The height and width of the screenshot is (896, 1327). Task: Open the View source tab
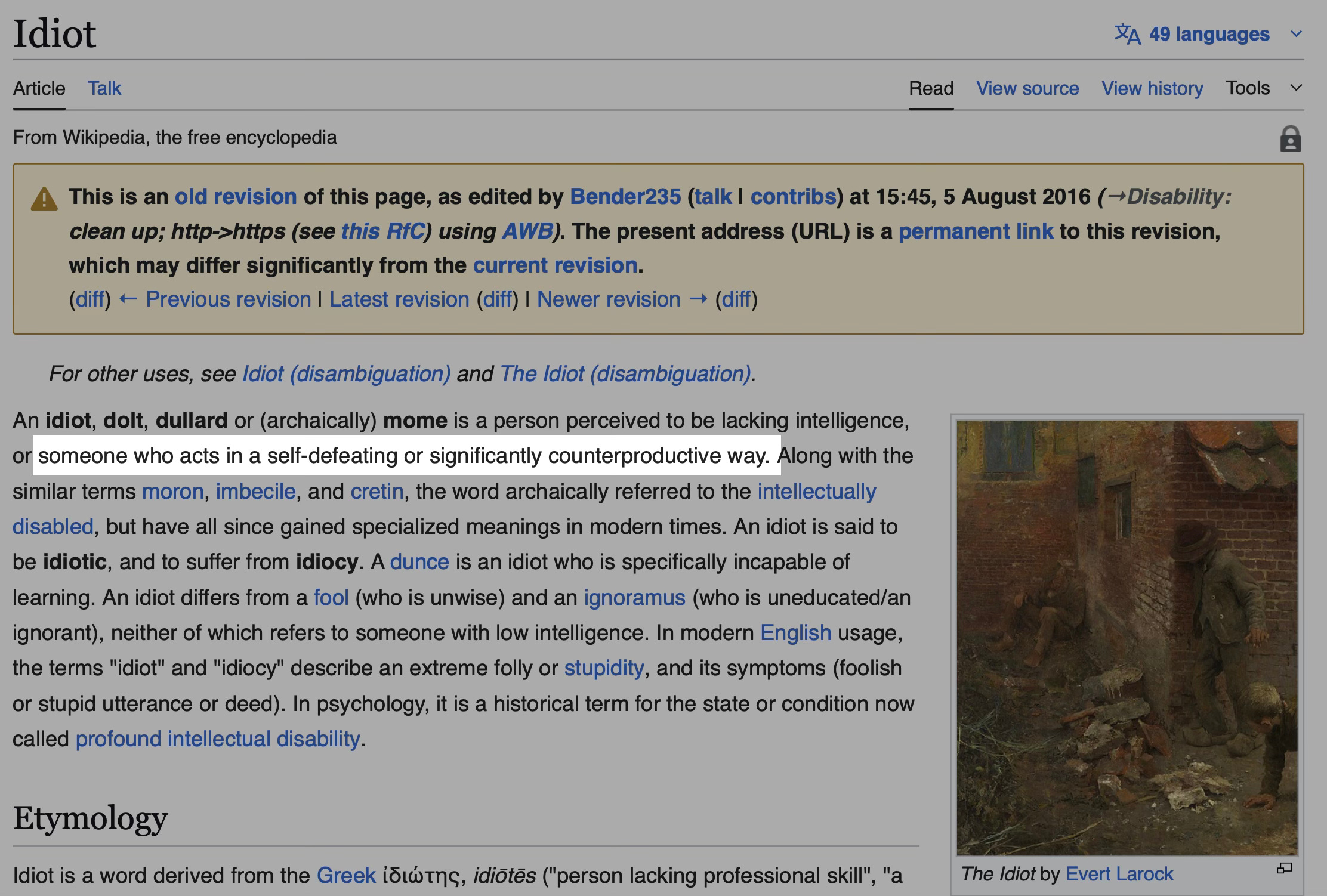(x=1027, y=88)
